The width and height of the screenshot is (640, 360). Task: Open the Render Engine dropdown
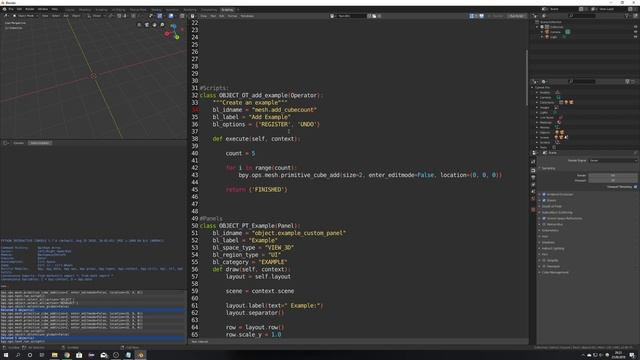click(x=613, y=160)
